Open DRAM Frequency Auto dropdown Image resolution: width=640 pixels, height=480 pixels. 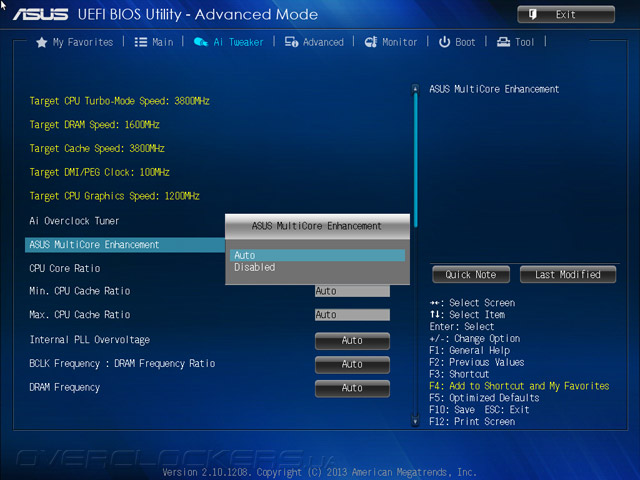click(352, 388)
